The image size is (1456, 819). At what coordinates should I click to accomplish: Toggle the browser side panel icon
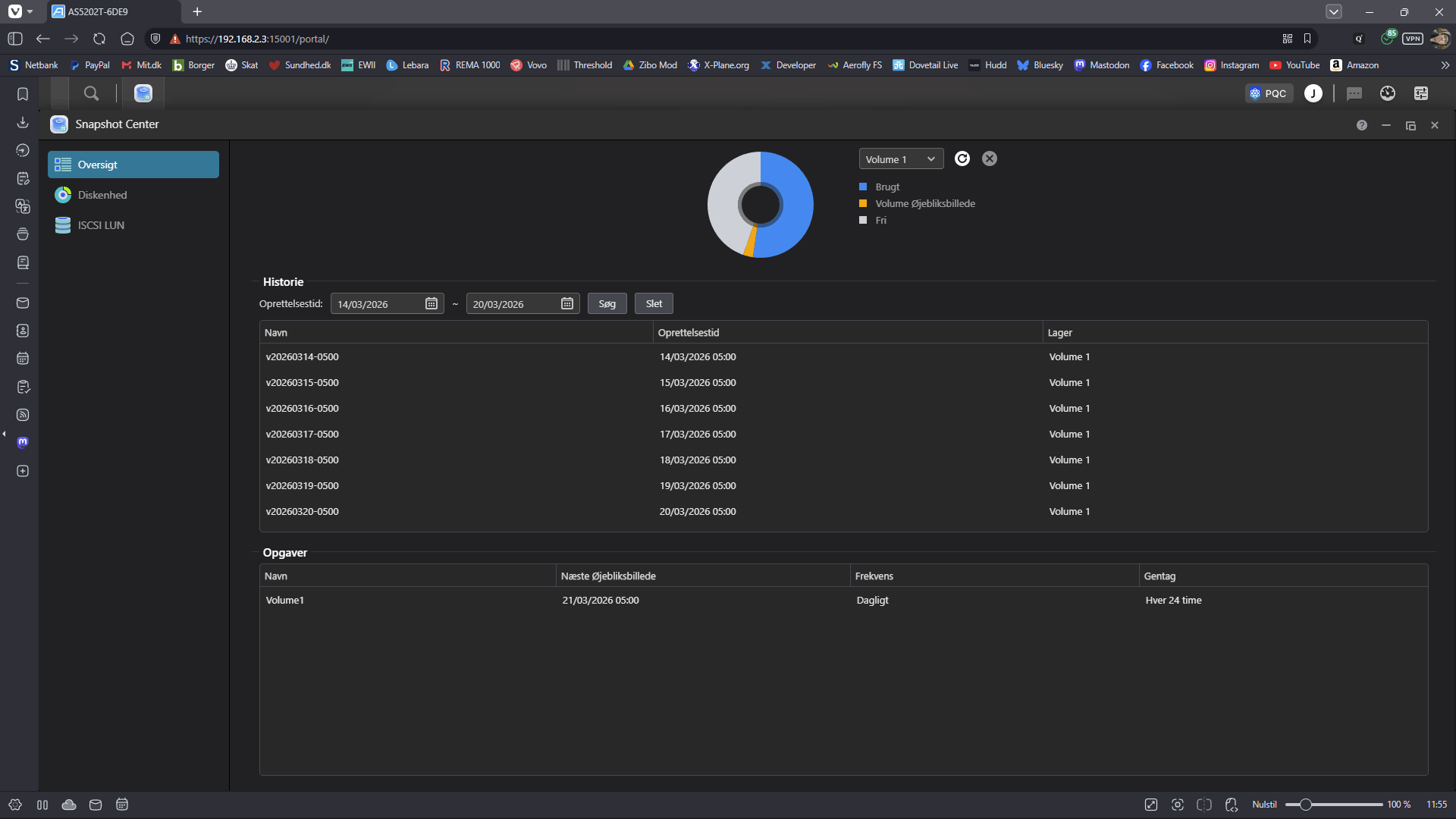coord(15,39)
